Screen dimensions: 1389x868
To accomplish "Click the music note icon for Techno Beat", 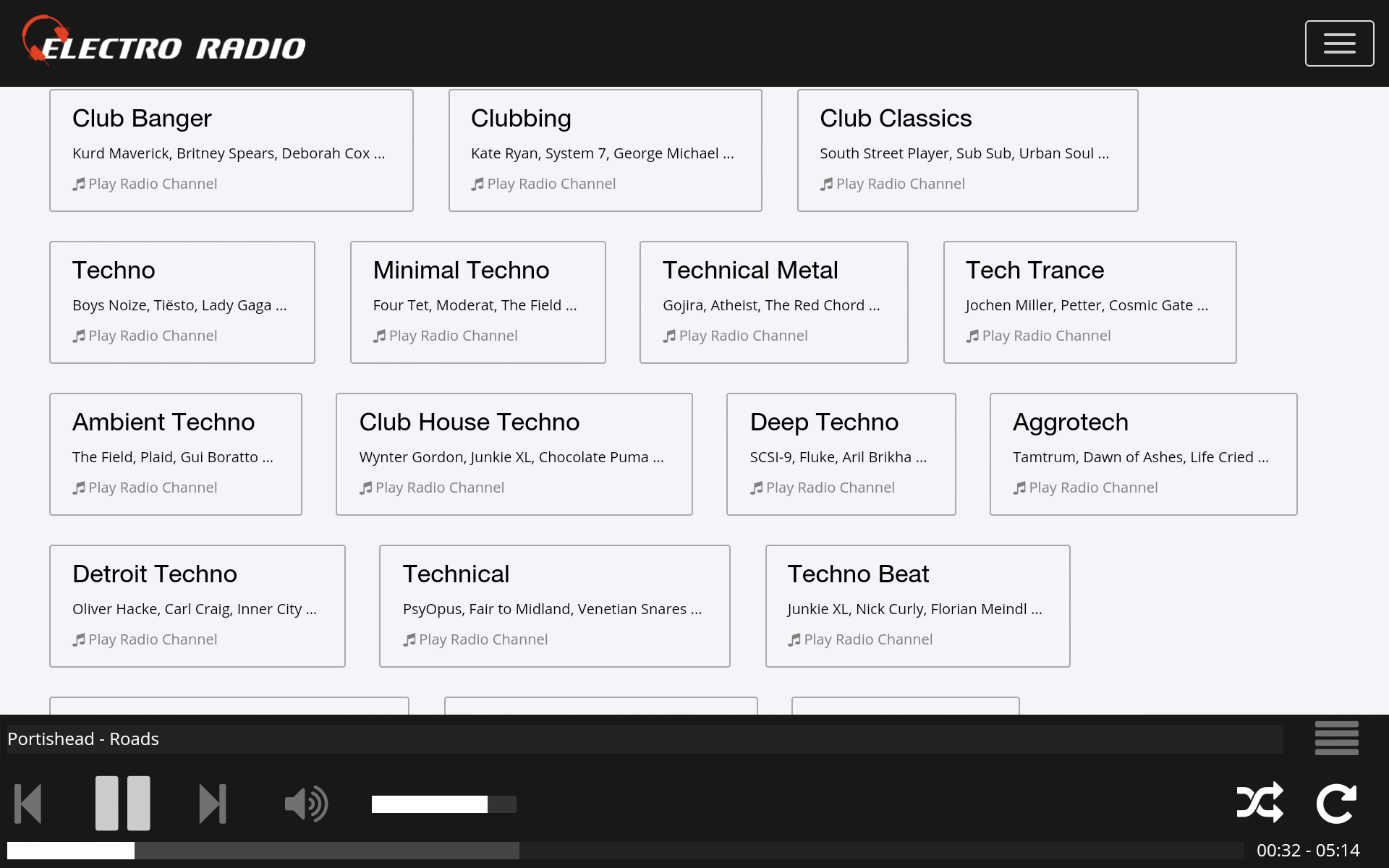I will (794, 640).
